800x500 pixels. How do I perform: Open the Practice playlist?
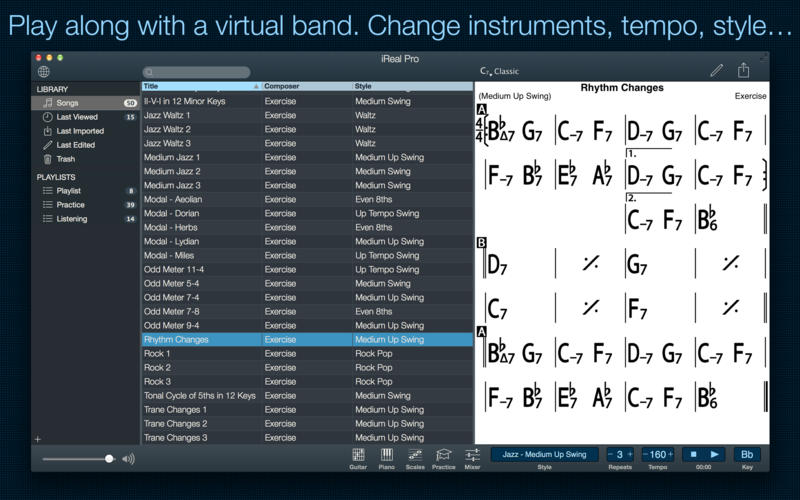tap(70, 204)
